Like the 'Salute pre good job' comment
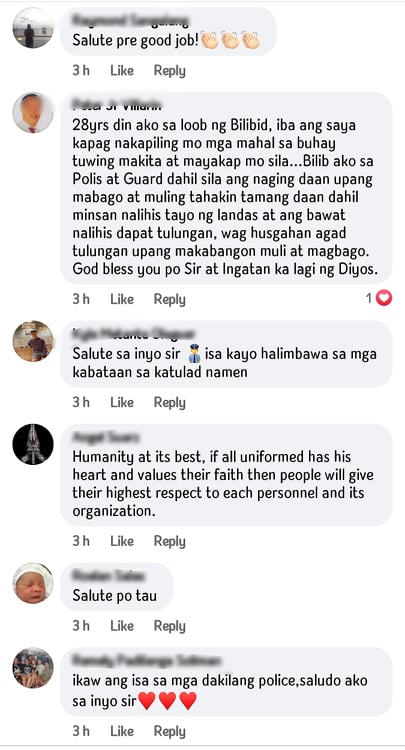Screen dimensions: 405x750 coord(122,71)
